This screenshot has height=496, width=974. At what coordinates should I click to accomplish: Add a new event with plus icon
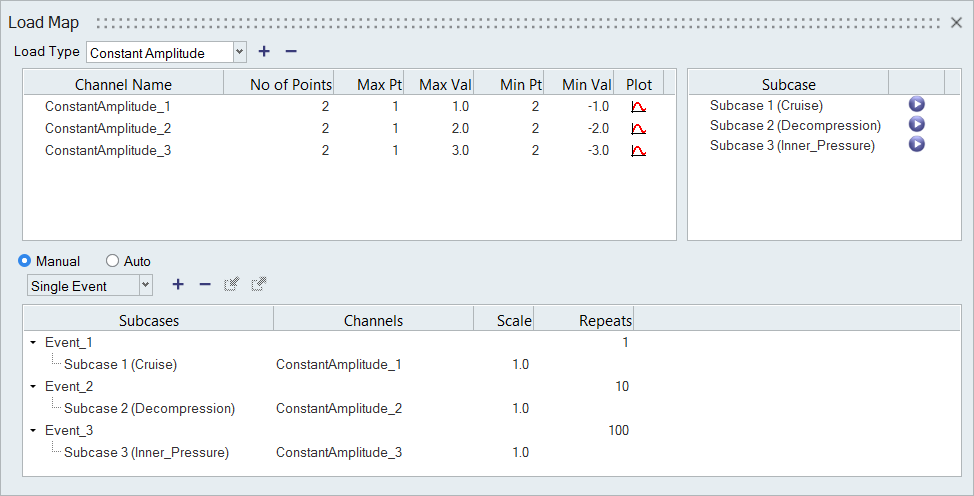tap(178, 285)
